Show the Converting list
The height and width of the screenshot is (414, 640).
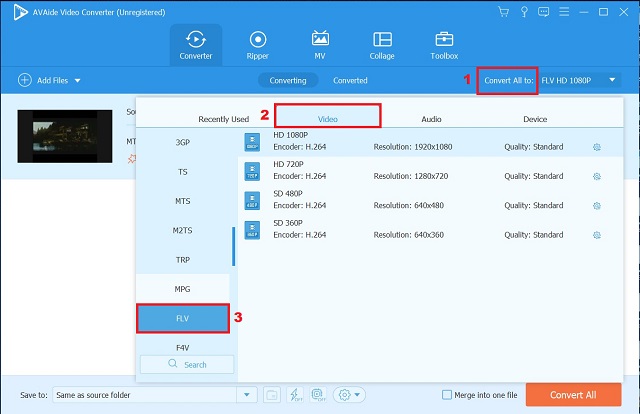288,80
